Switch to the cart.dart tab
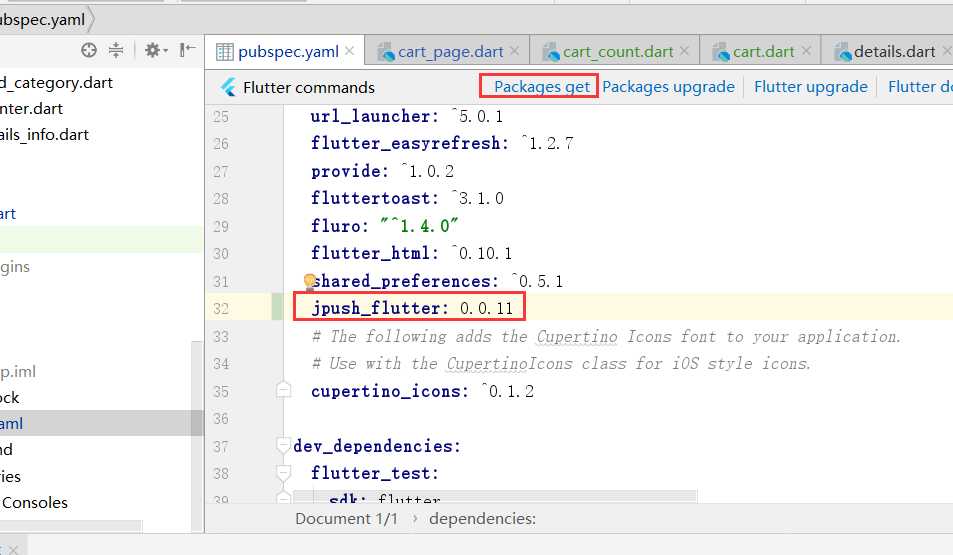This screenshot has height=555, width=953. point(763,52)
